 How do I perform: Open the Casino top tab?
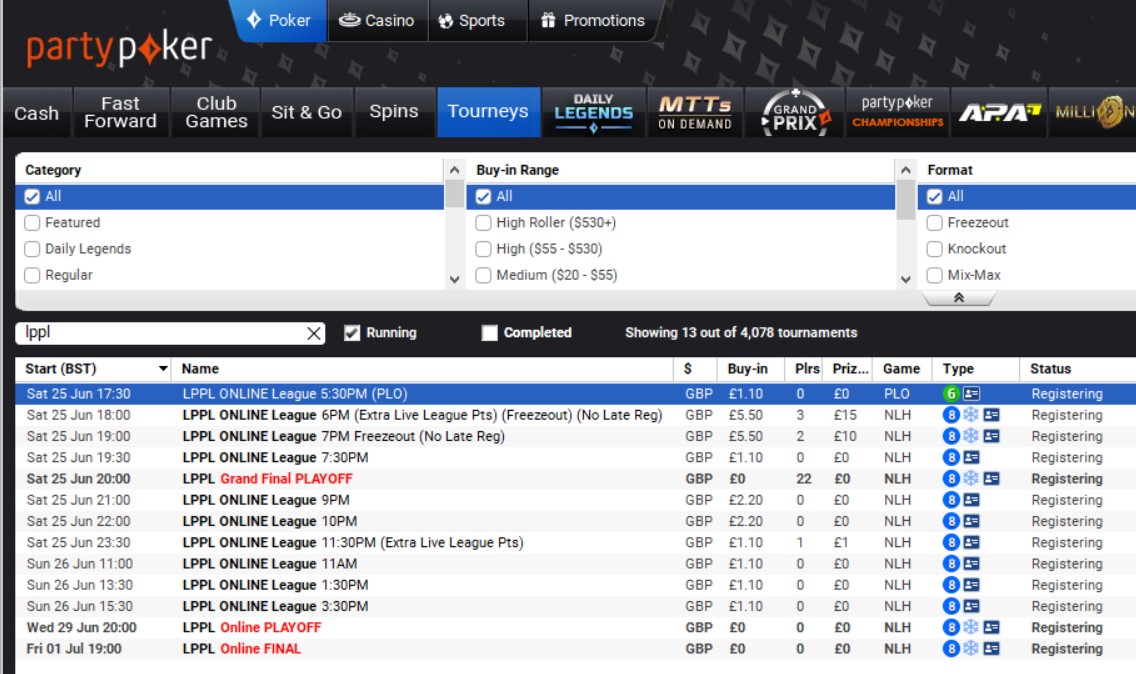[x=377, y=20]
